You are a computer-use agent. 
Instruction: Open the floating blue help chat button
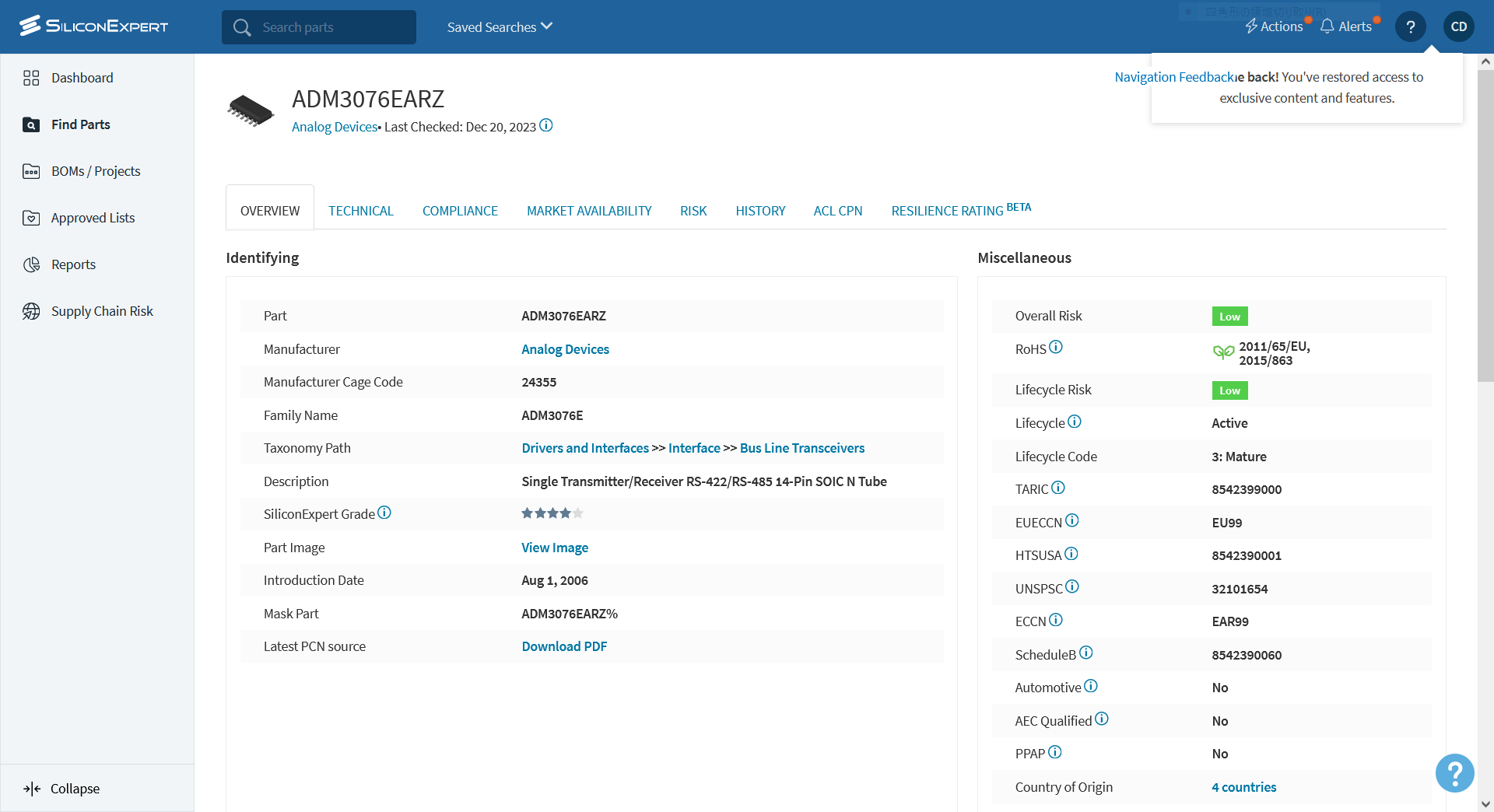tap(1454, 773)
